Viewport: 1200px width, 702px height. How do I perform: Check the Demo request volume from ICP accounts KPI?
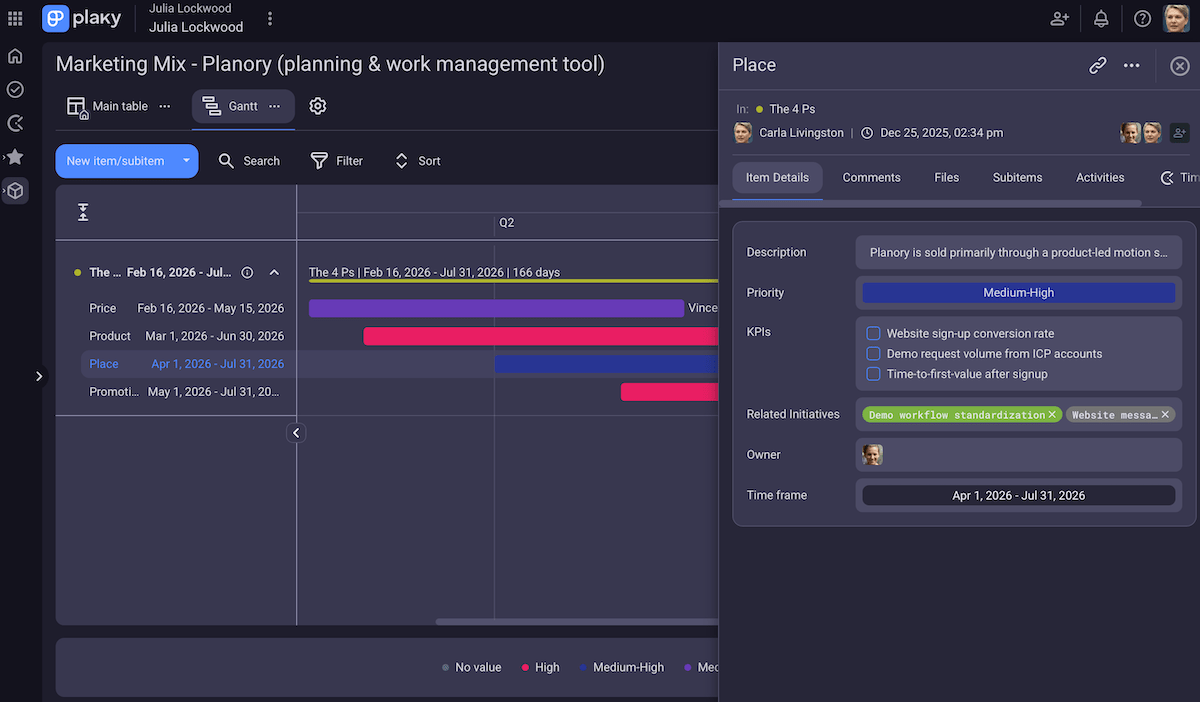[x=873, y=353]
